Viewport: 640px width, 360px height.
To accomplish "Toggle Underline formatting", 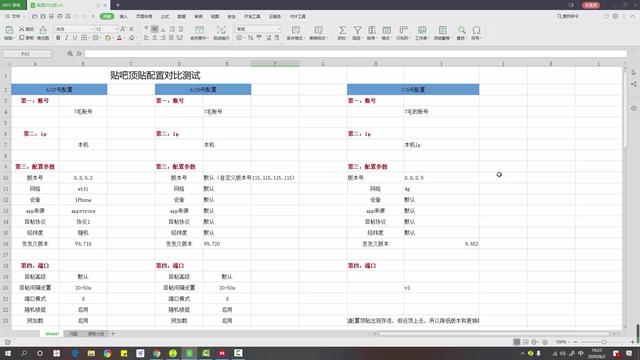I will tap(74, 38).
